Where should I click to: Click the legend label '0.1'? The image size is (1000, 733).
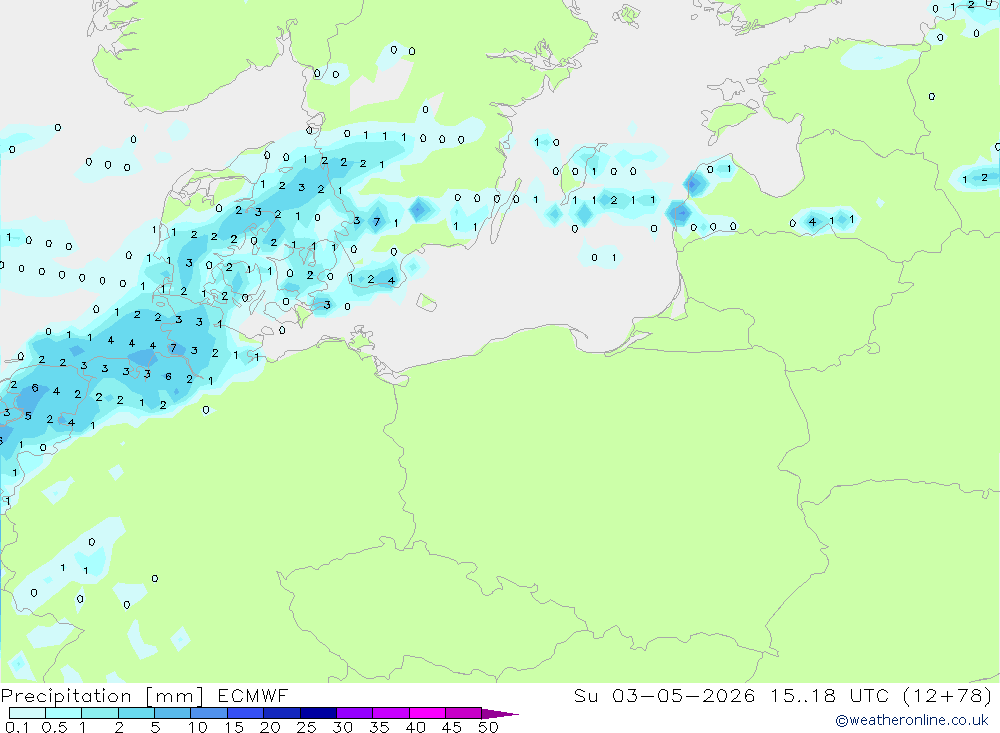coord(17,727)
